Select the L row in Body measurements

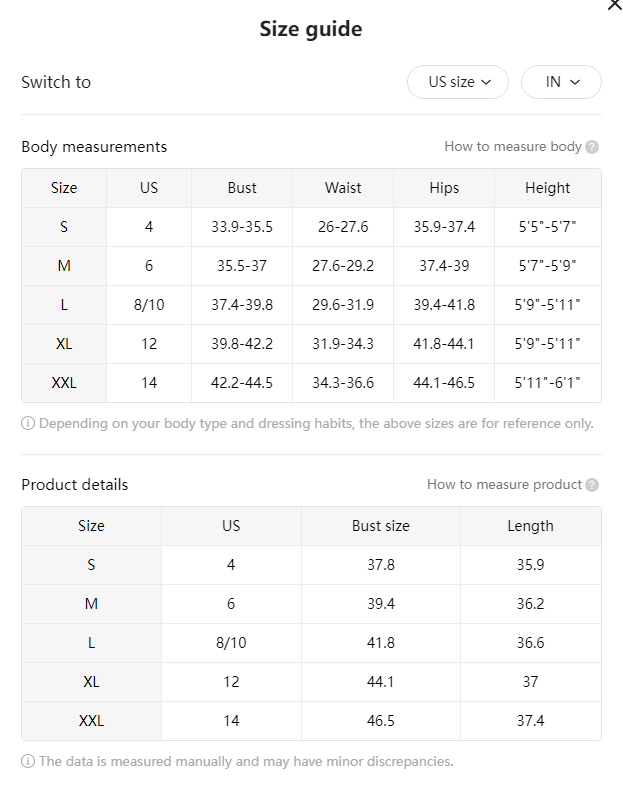[311, 305]
